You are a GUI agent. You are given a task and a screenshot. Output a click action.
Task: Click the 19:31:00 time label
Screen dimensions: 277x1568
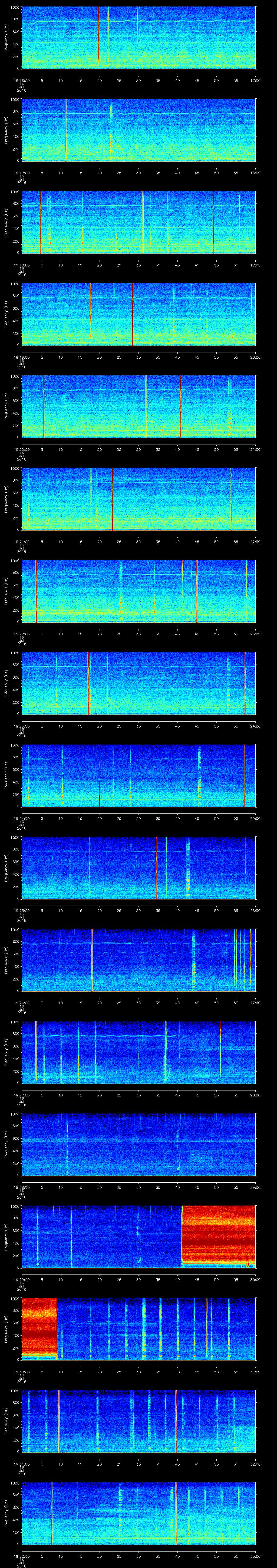(21, 1464)
